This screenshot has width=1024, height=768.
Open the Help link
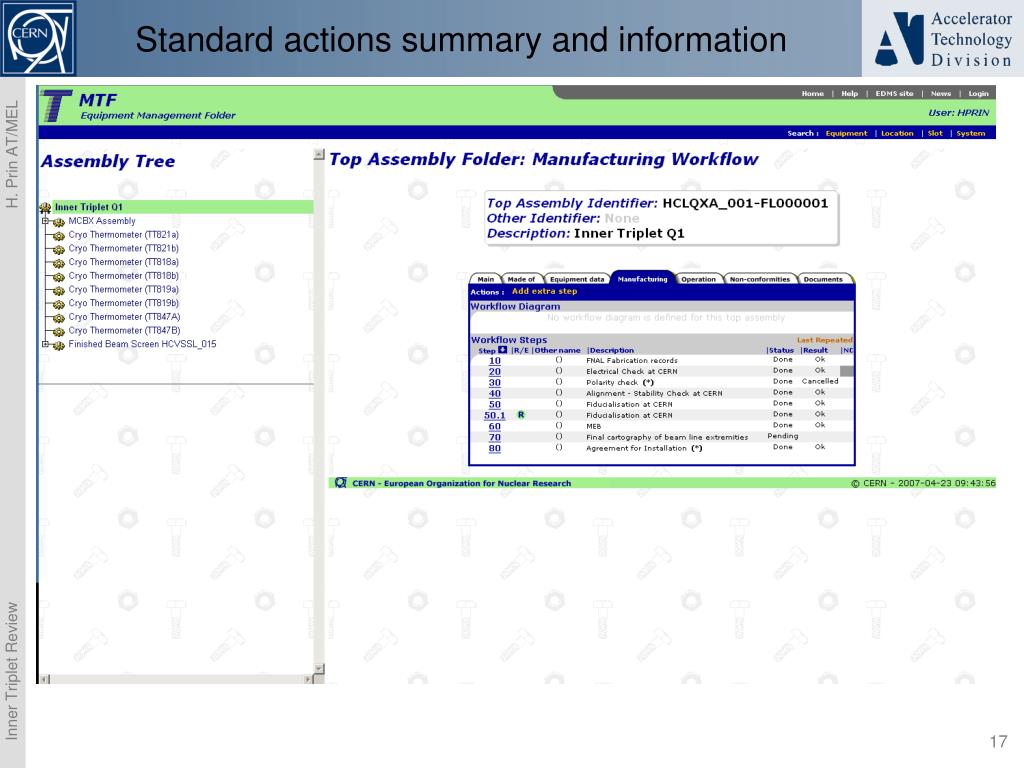click(x=849, y=93)
